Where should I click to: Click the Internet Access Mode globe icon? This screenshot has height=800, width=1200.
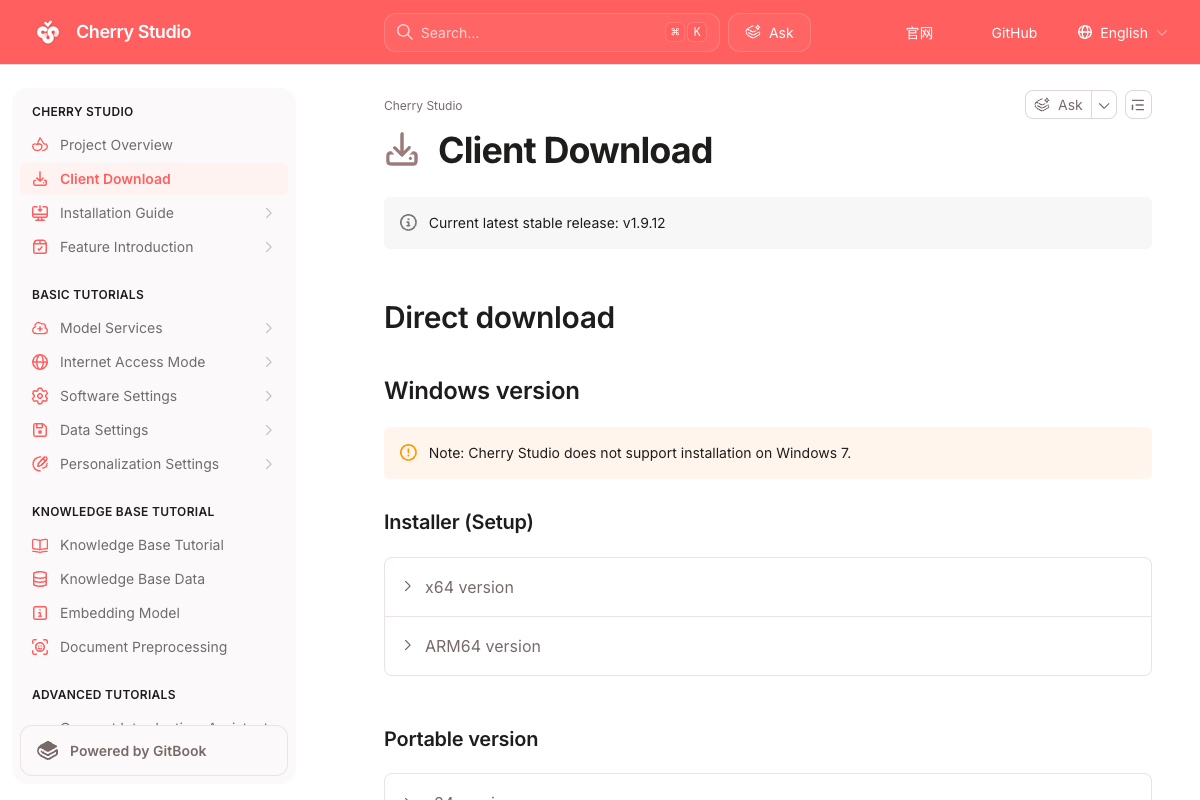[x=40, y=362]
